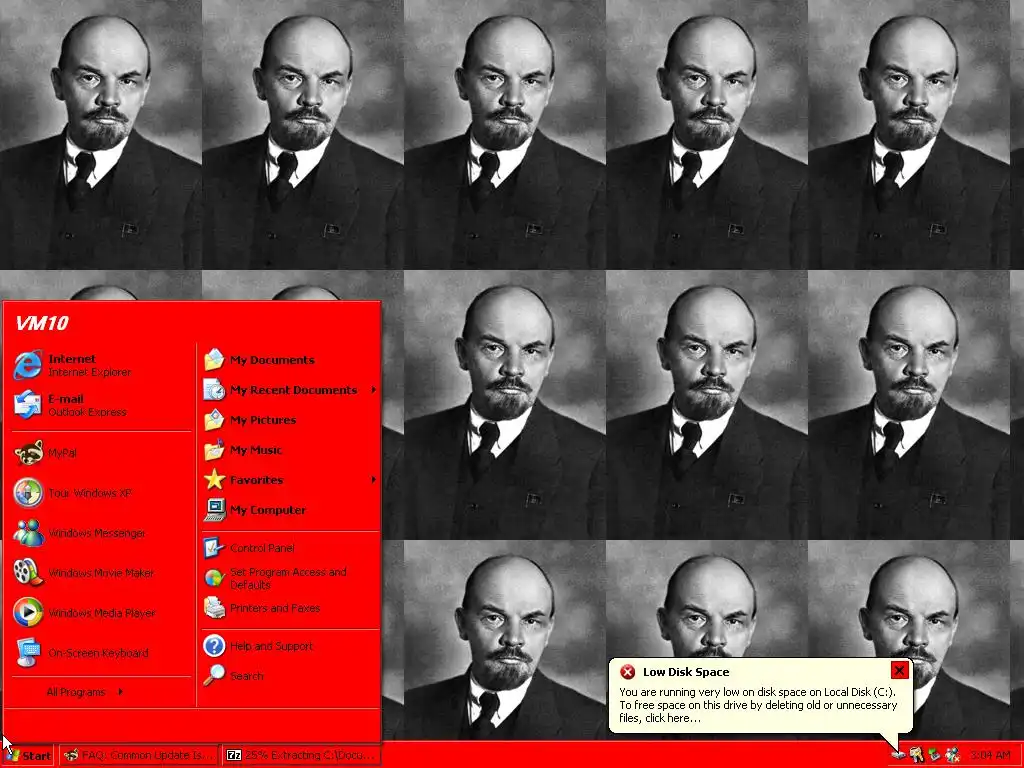
Task: Switch to the FAQ: Common Update taskbar window
Action: click(140, 755)
